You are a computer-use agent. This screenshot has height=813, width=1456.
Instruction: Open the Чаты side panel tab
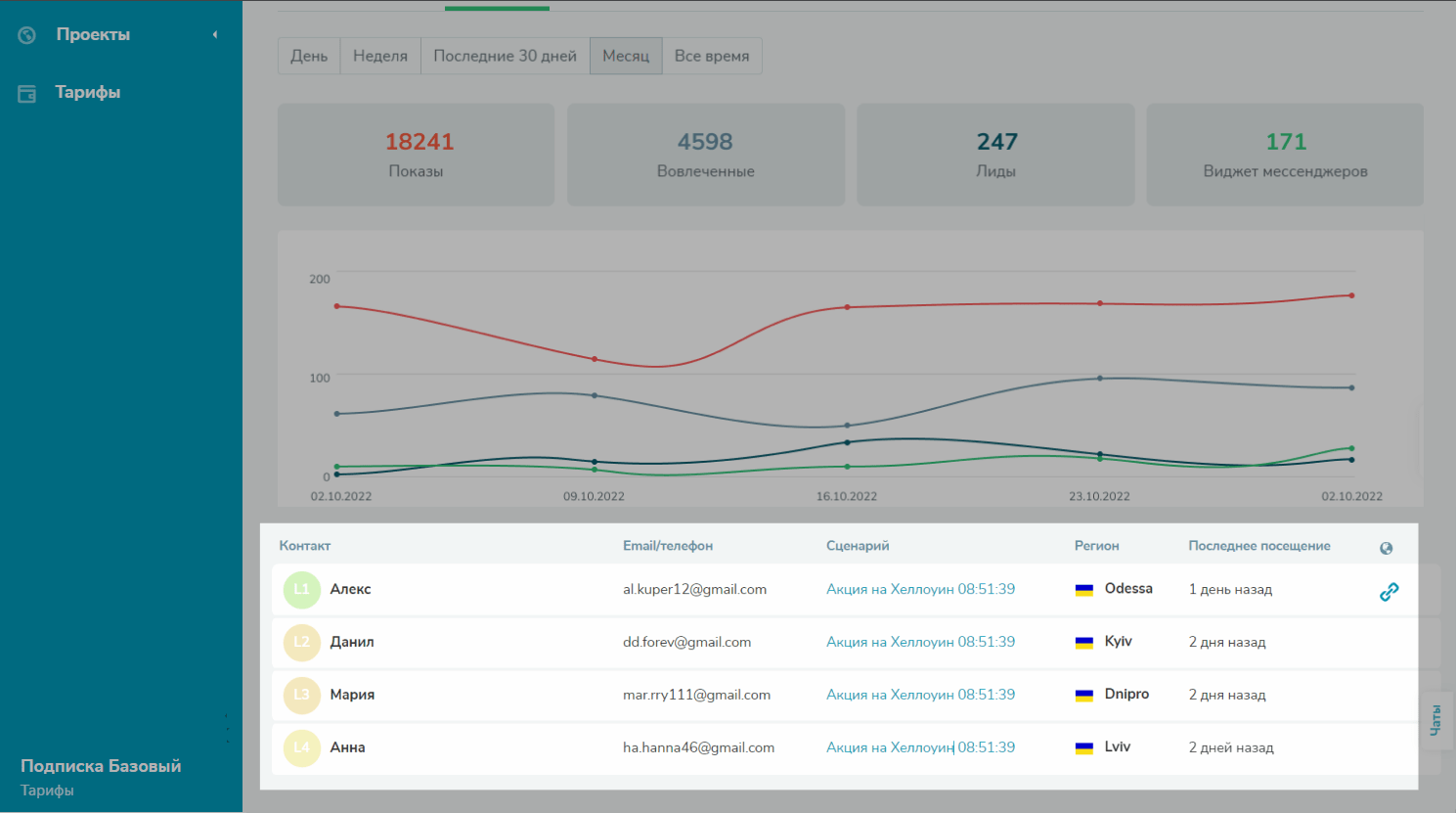pyautogui.click(x=1434, y=720)
